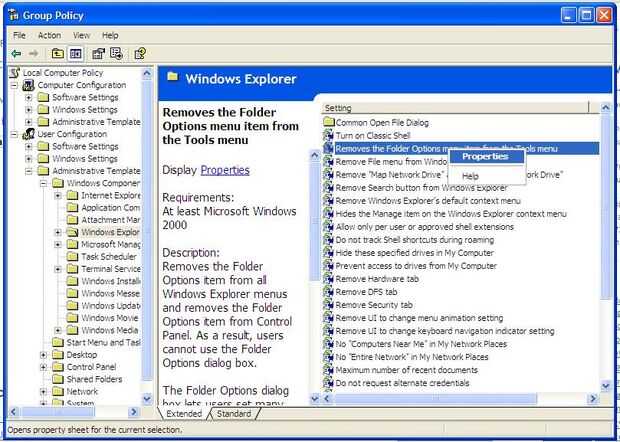620x442 pixels.
Task: Switch to the Standard tab
Action: [x=234, y=414]
